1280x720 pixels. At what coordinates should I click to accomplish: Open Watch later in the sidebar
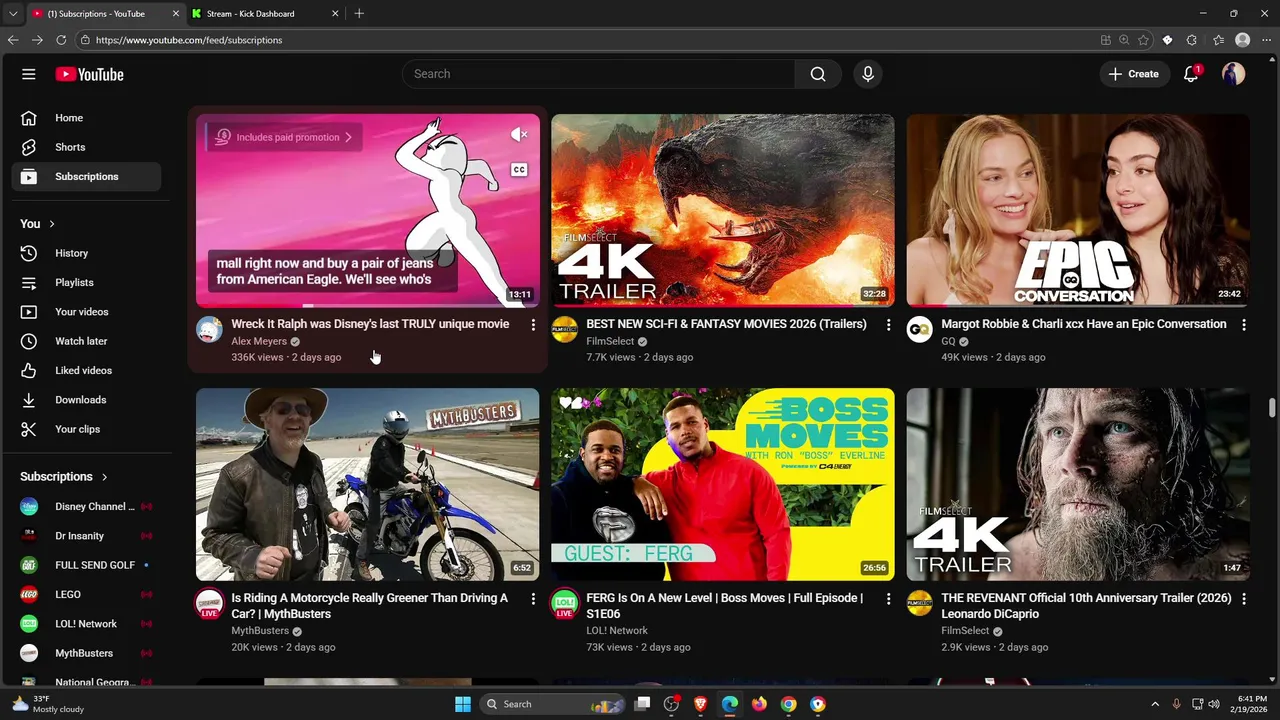point(86,341)
